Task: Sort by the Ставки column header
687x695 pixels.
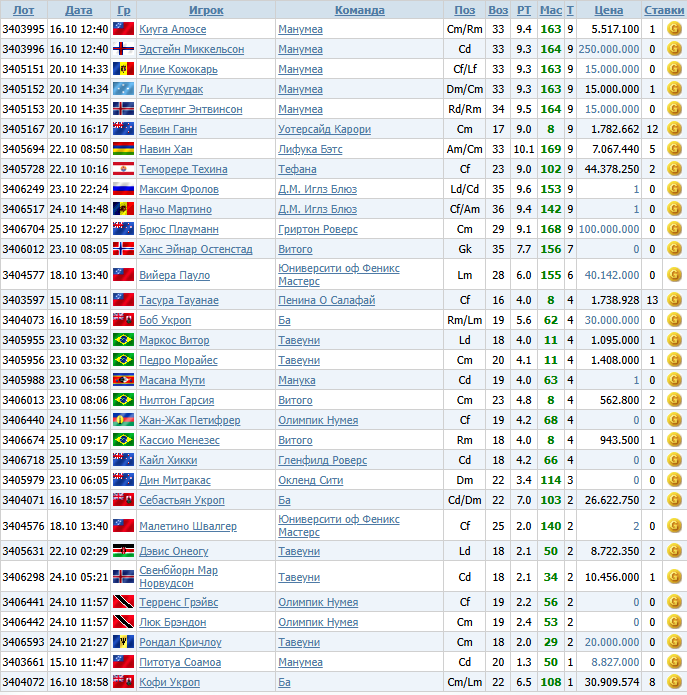Action: click(664, 10)
